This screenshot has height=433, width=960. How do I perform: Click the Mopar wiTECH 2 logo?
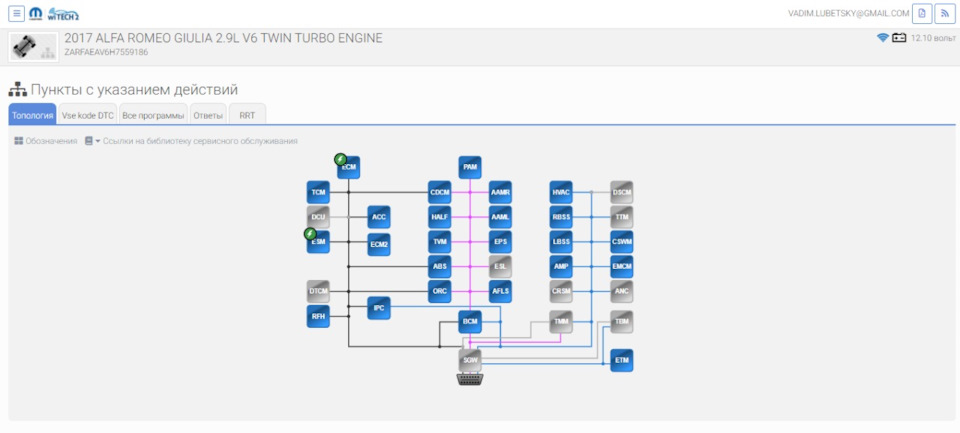click(54, 13)
